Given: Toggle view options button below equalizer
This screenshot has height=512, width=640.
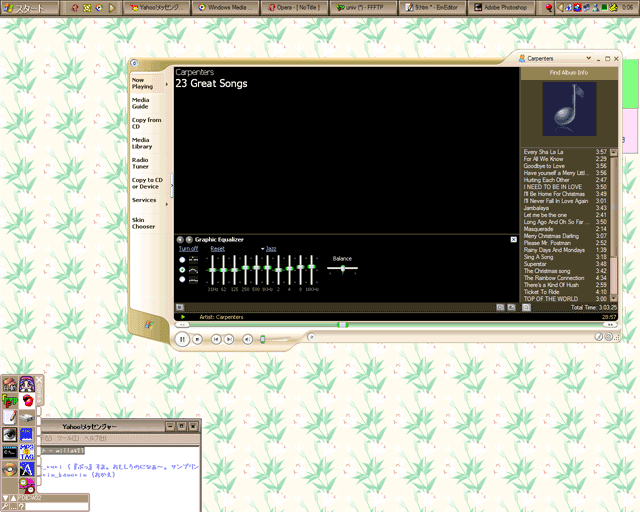Looking at the screenshot, I should [180, 307].
